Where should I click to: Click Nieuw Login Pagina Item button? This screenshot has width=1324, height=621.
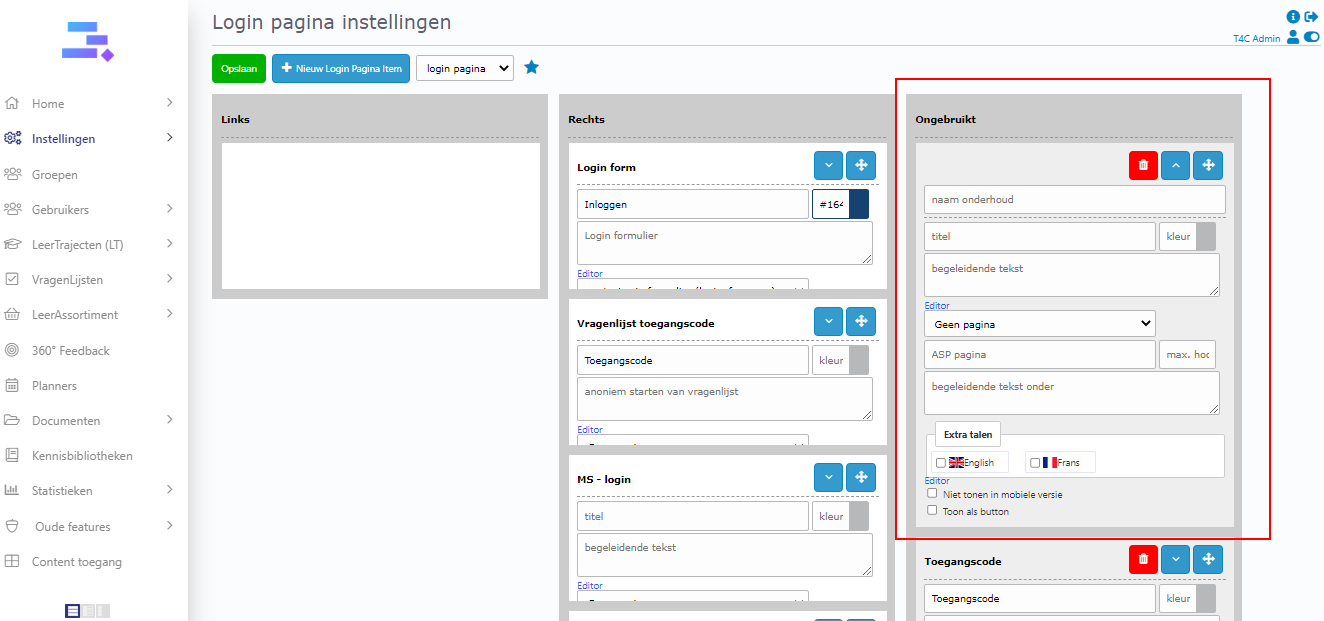tap(340, 68)
